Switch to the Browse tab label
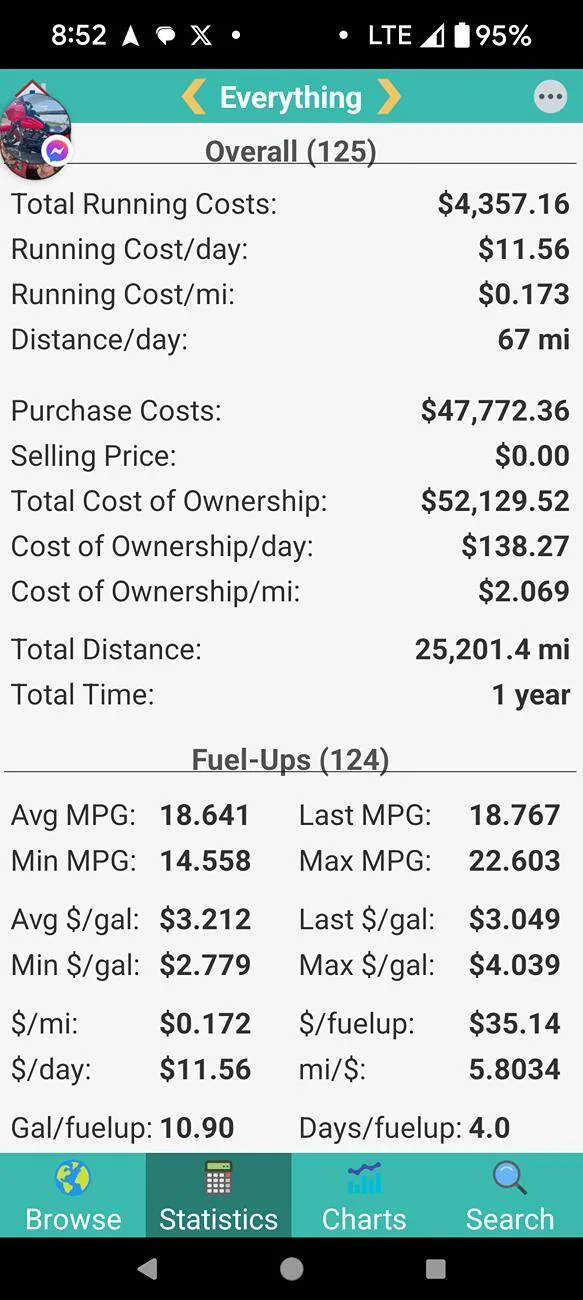 [x=73, y=1219]
